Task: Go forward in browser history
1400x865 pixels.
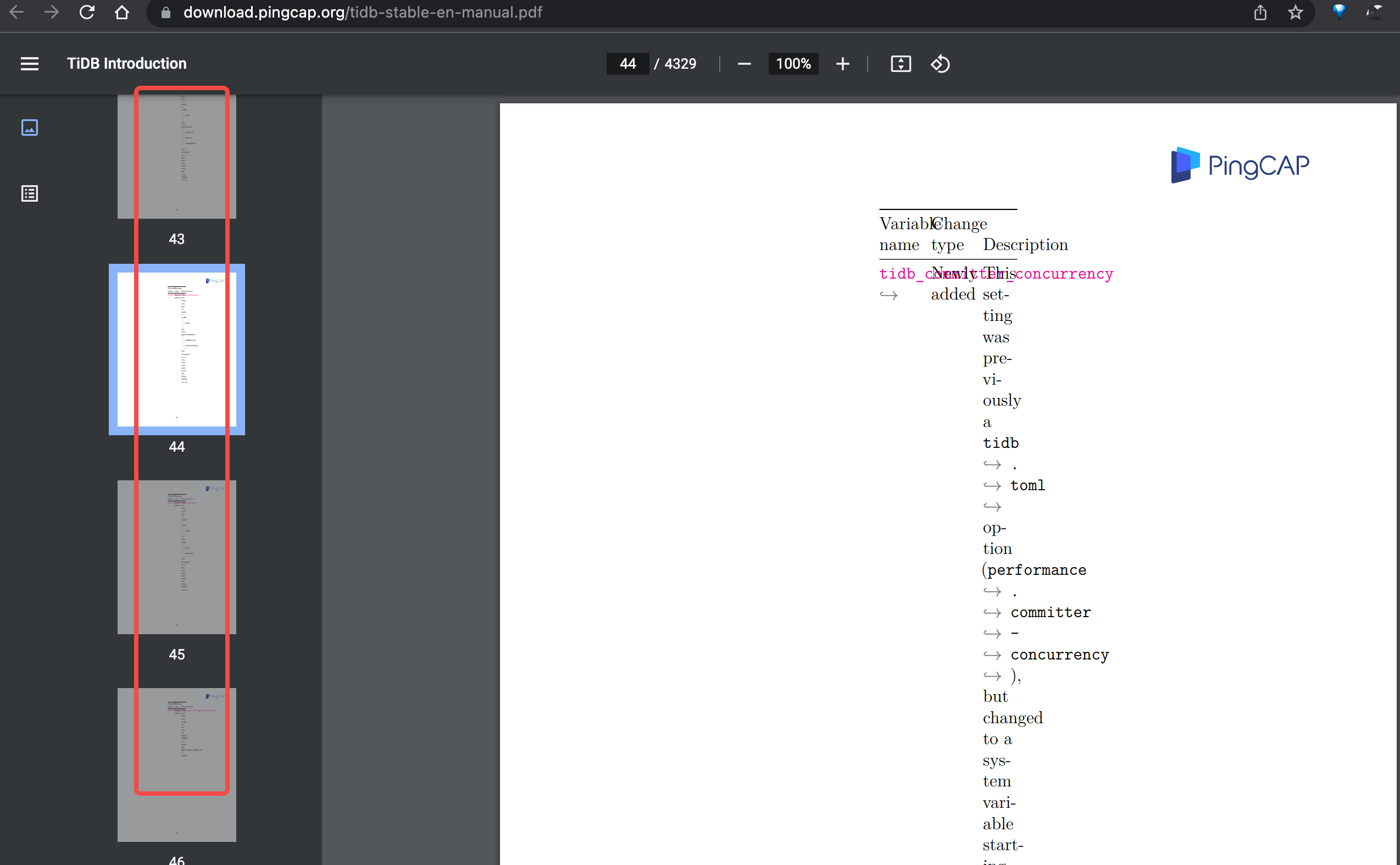Action: tap(52, 12)
